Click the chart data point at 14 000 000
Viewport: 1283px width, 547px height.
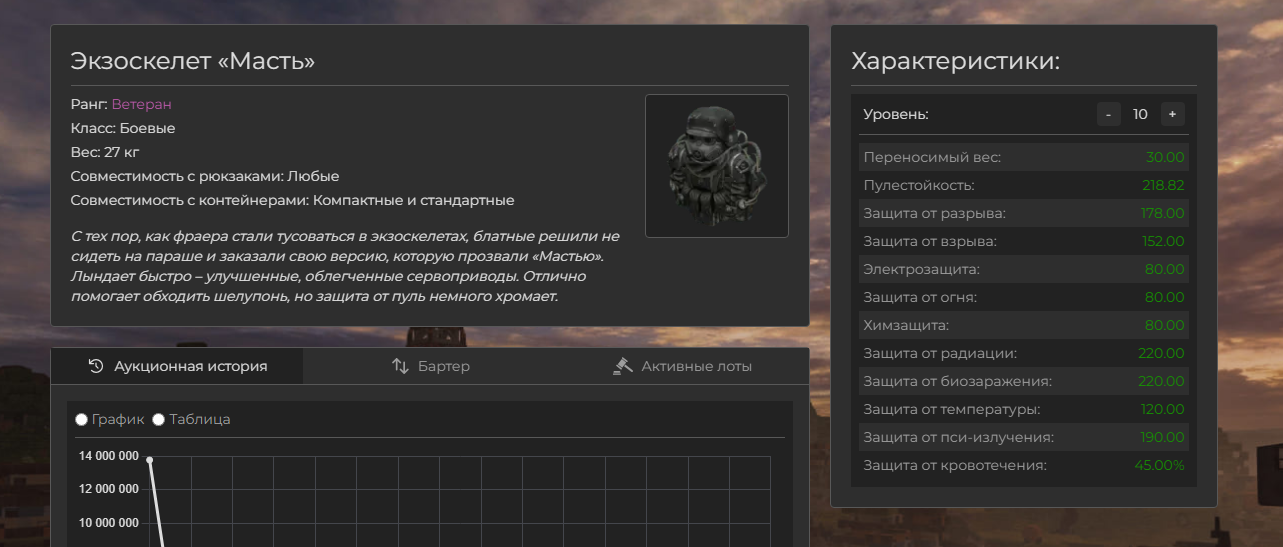150,460
